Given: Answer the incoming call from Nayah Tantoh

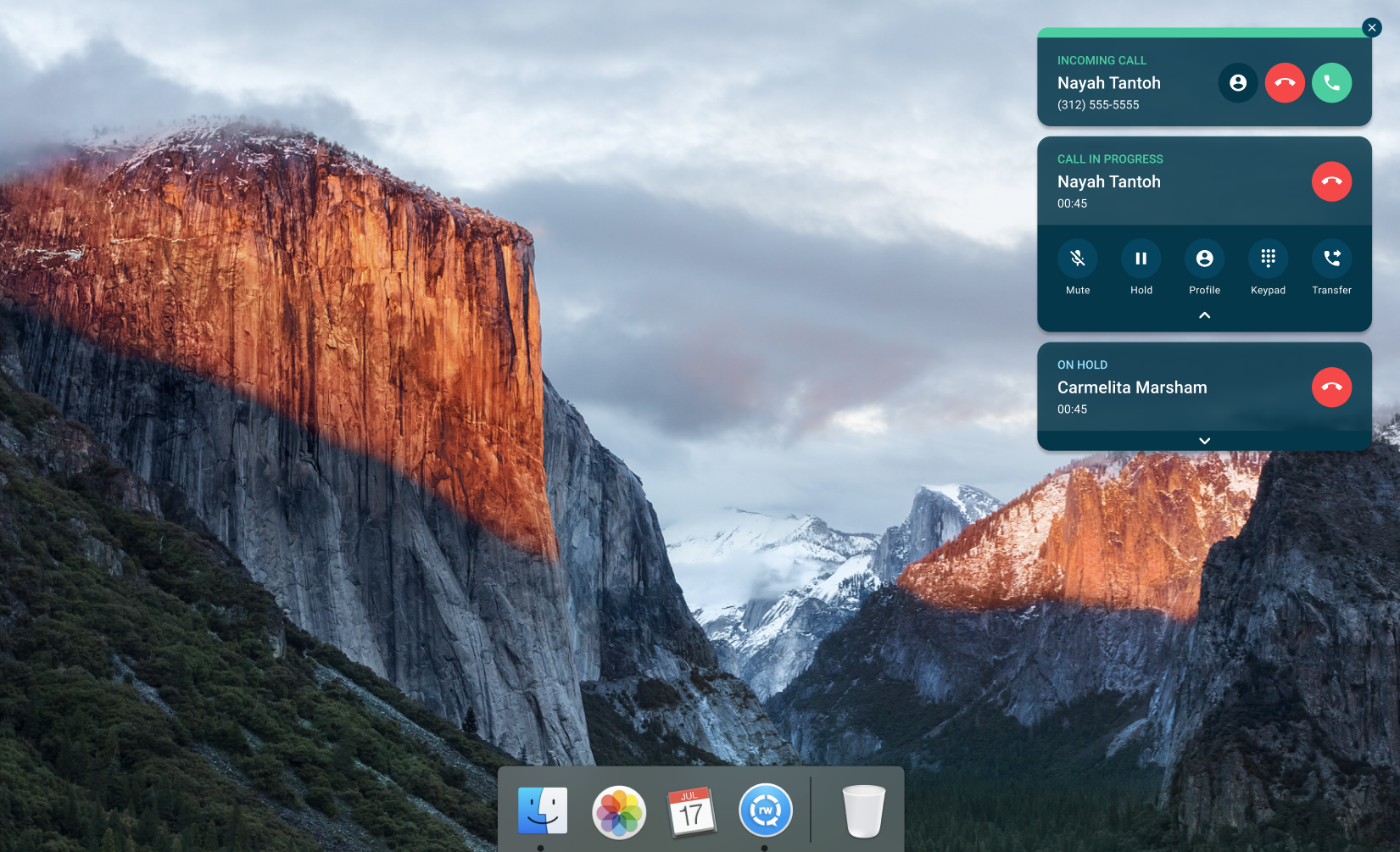Looking at the screenshot, I should (1331, 83).
